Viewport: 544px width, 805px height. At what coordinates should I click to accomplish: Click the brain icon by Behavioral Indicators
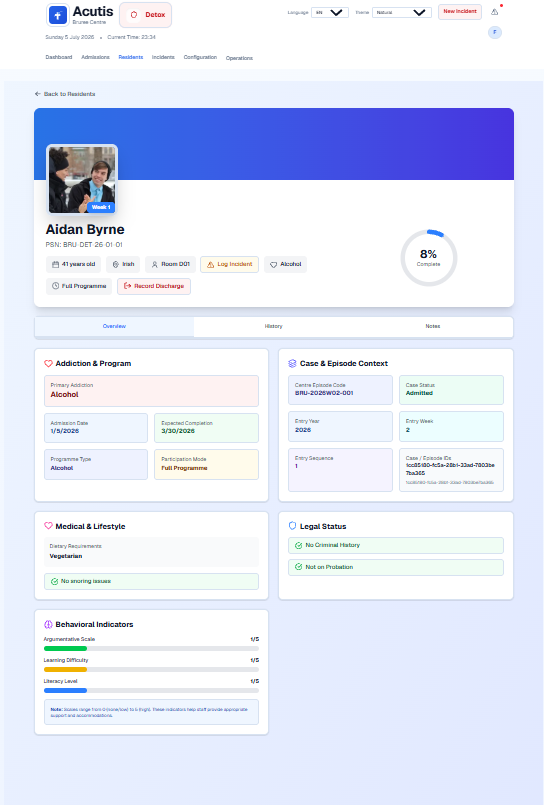(x=48, y=624)
